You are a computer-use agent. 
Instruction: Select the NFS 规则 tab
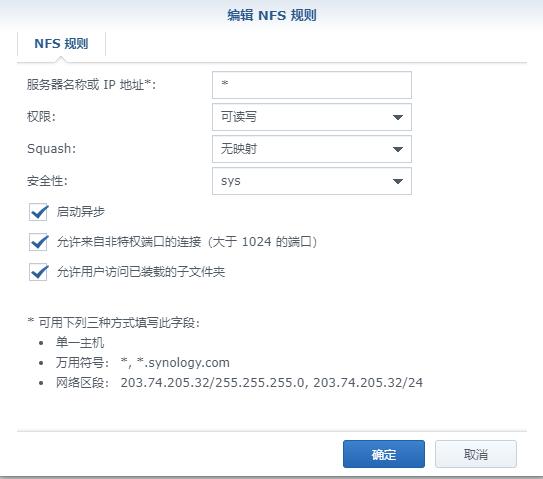click(61, 44)
